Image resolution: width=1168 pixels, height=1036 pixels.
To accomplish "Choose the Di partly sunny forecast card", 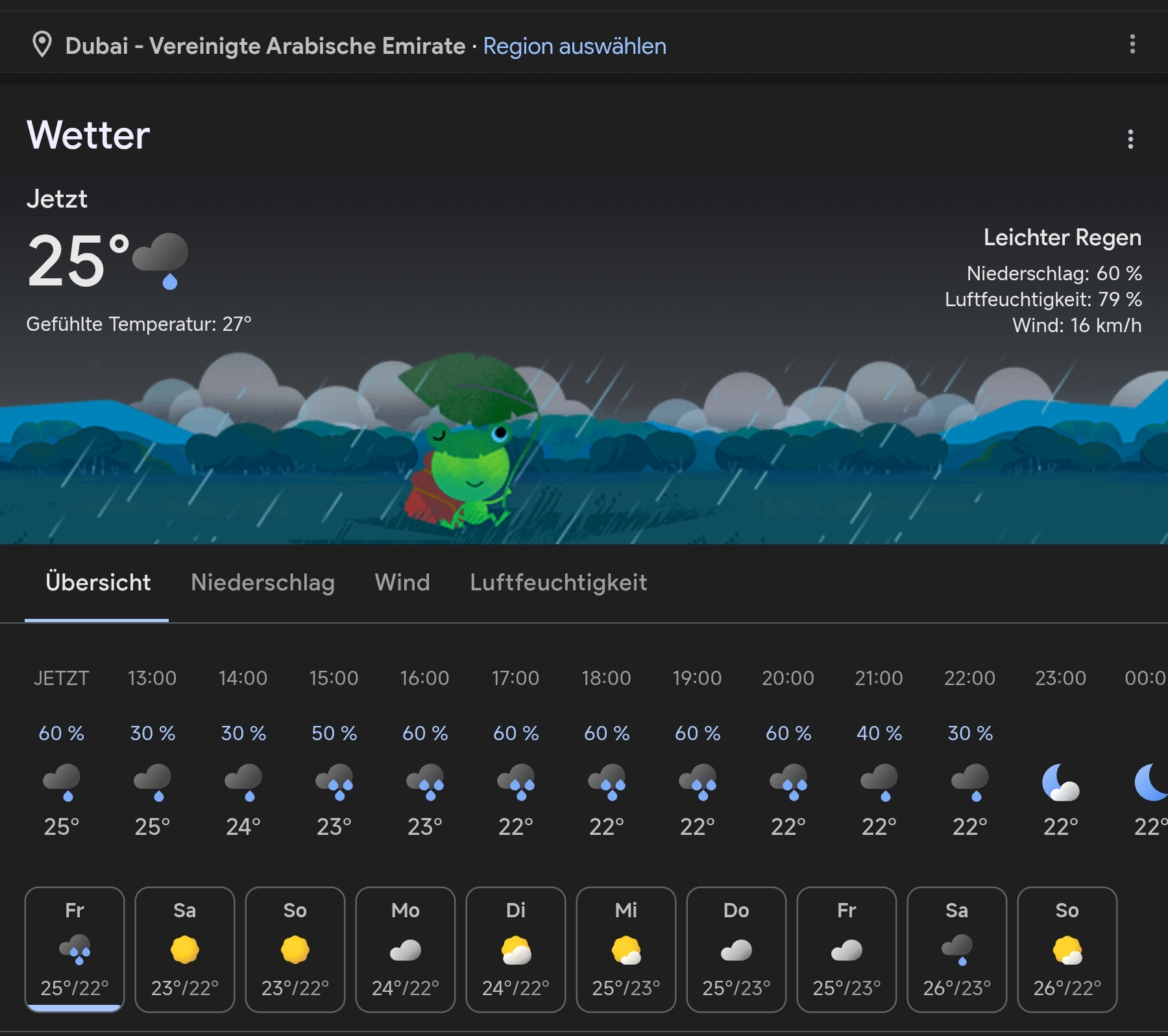I will pos(516,949).
